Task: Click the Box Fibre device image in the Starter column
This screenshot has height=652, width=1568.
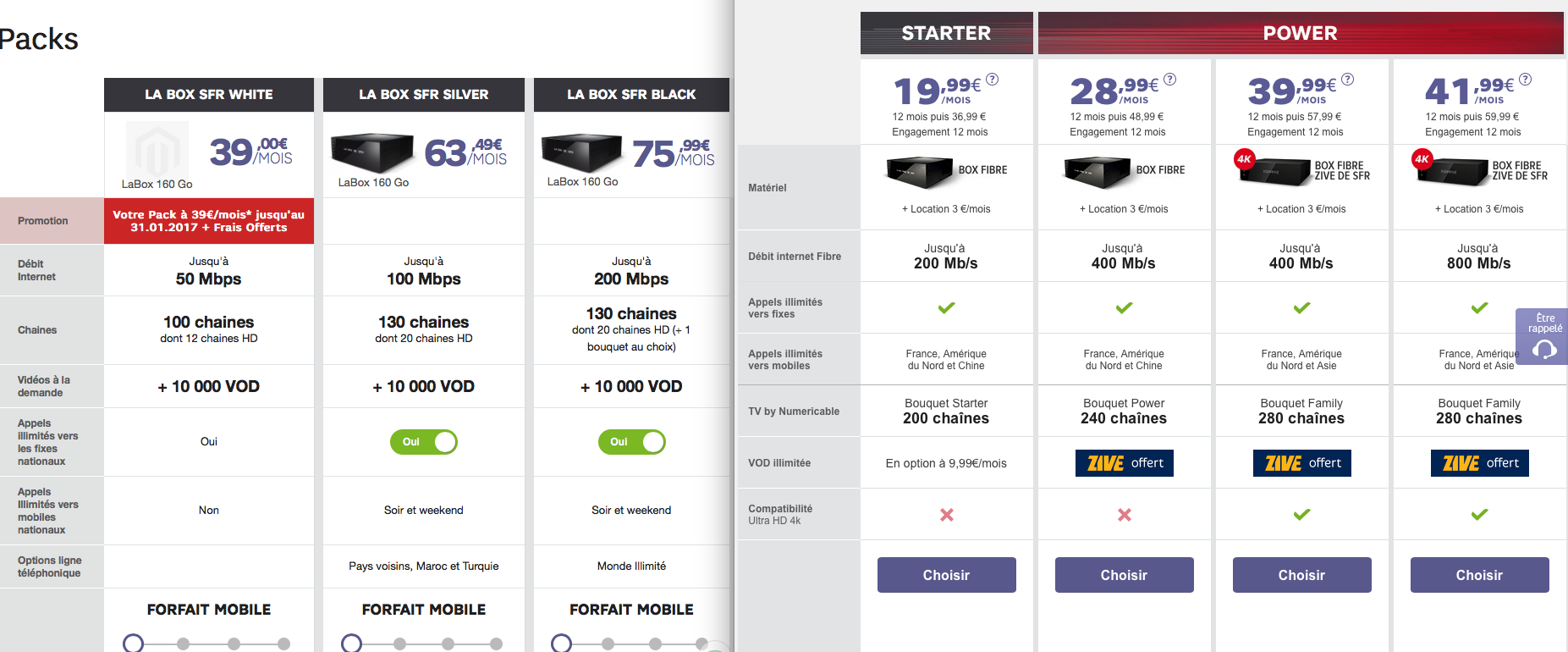Action: [920, 171]
